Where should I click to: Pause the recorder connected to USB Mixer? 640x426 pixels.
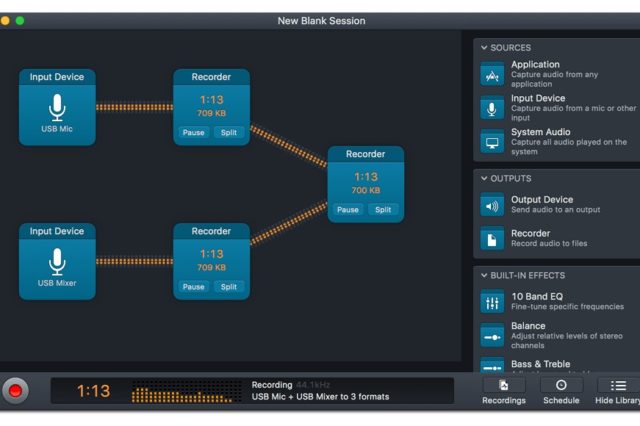click(193, 286)
